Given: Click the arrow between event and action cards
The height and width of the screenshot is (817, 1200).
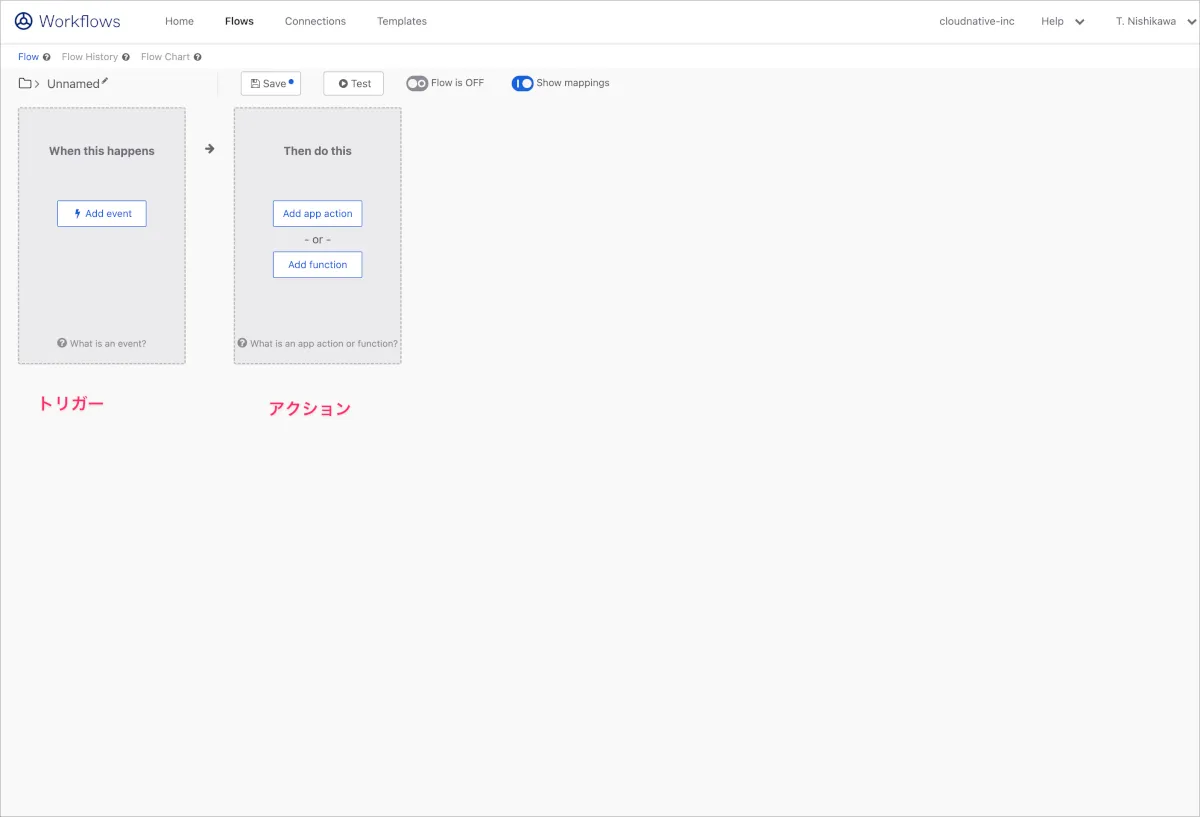Looking at the screenshot, I should 210,148.
